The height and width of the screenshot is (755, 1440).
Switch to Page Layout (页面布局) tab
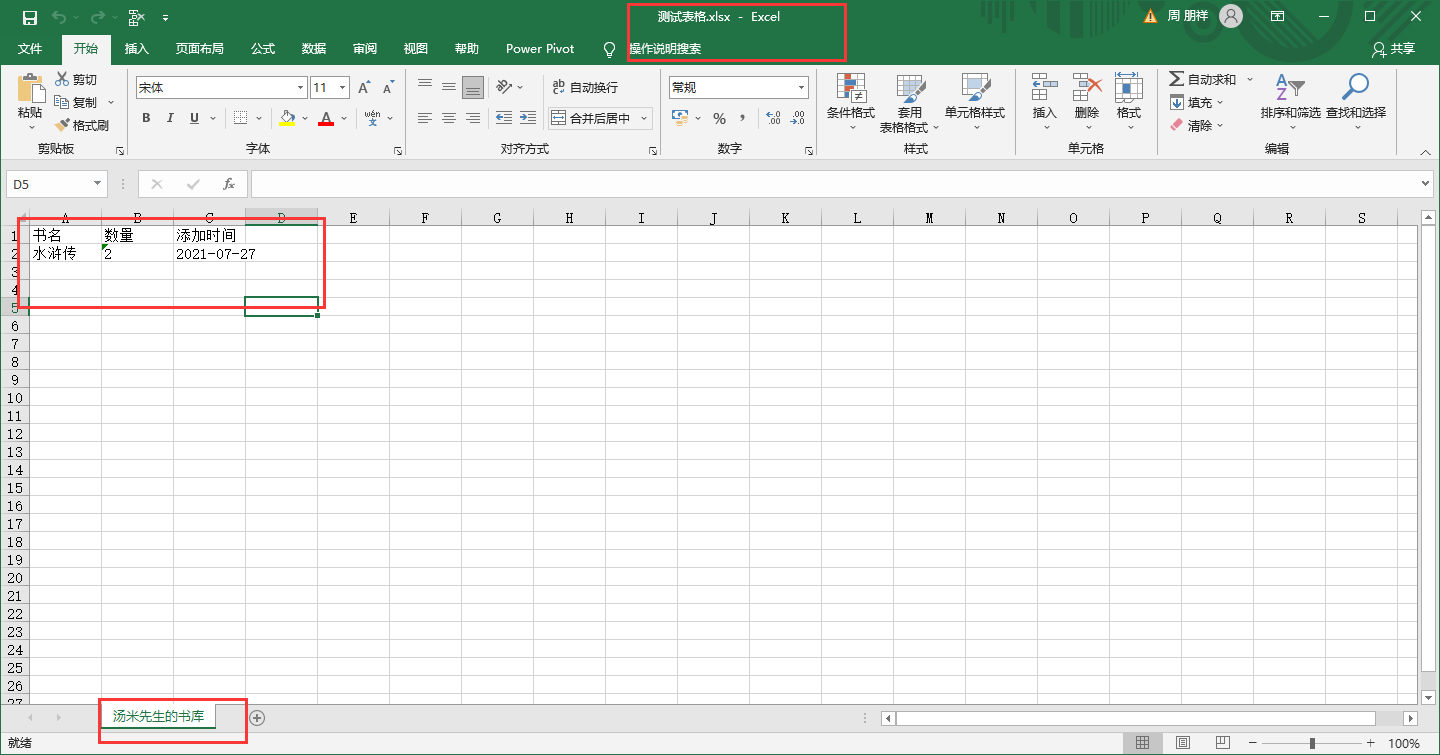tap(200, 49)
